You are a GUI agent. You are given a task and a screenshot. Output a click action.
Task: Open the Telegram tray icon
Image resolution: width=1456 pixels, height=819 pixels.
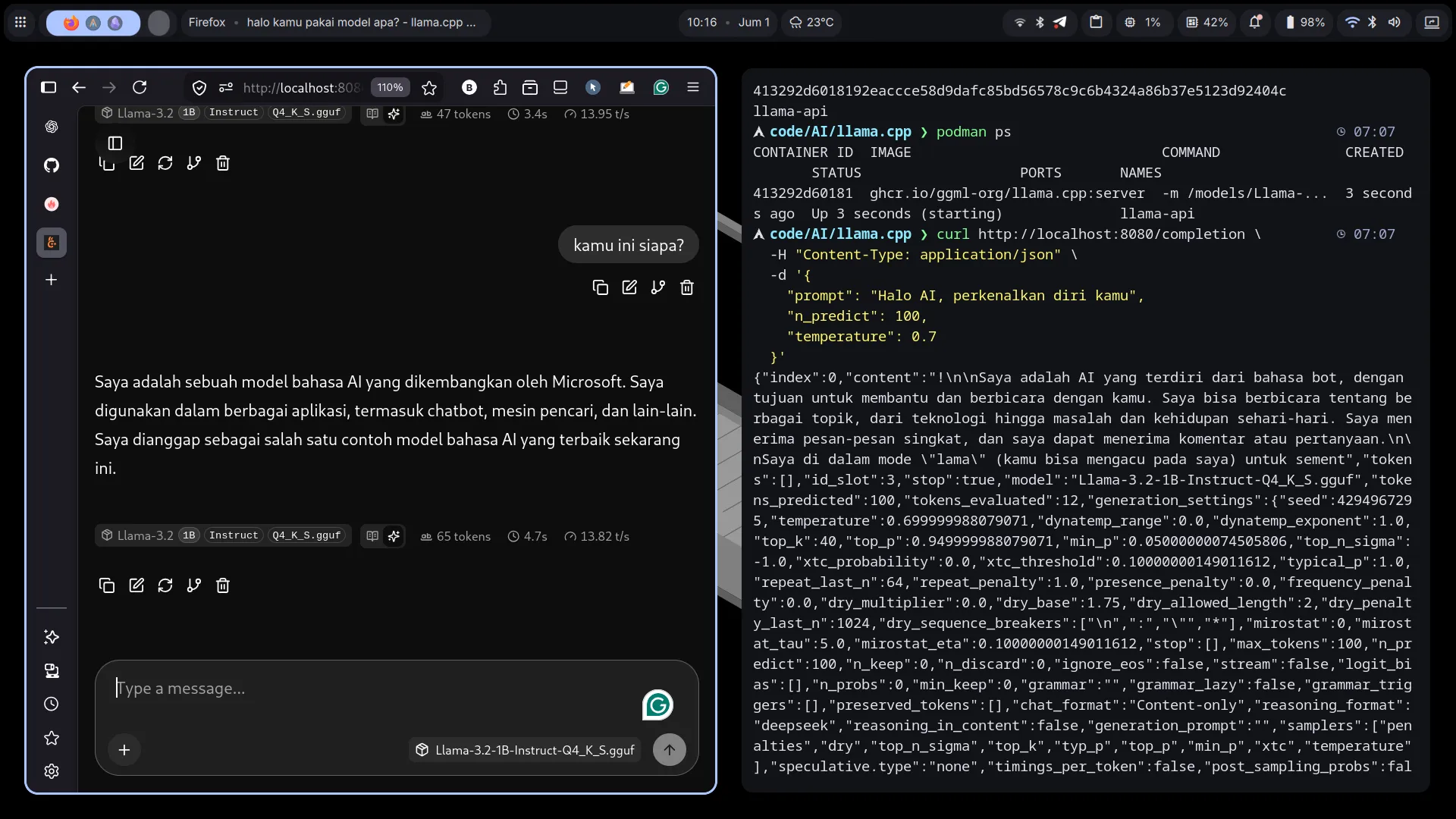pyautogui.click(x=1059, y=23)
